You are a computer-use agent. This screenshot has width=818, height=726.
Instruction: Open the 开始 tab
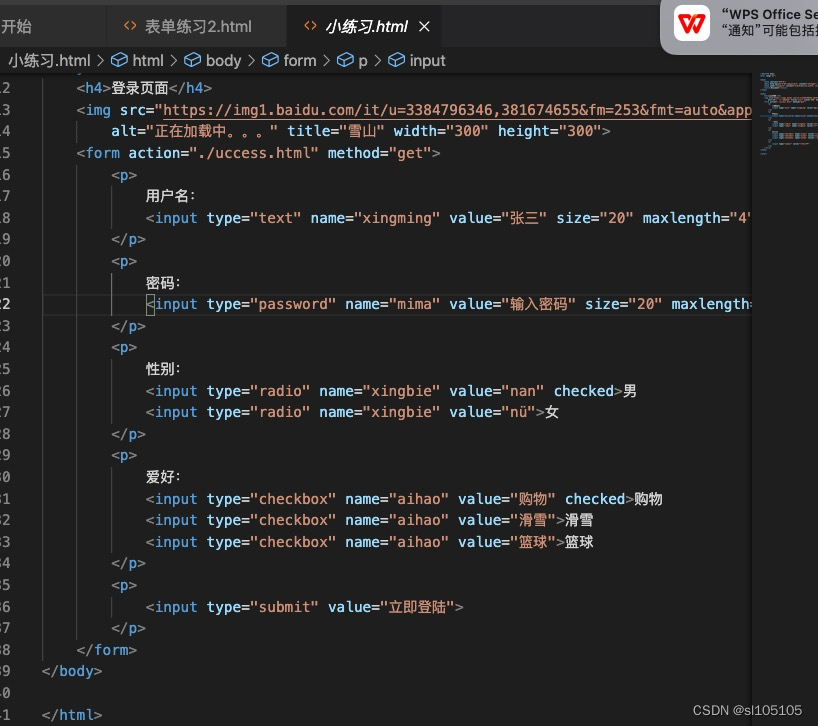(x=16, y=26)
